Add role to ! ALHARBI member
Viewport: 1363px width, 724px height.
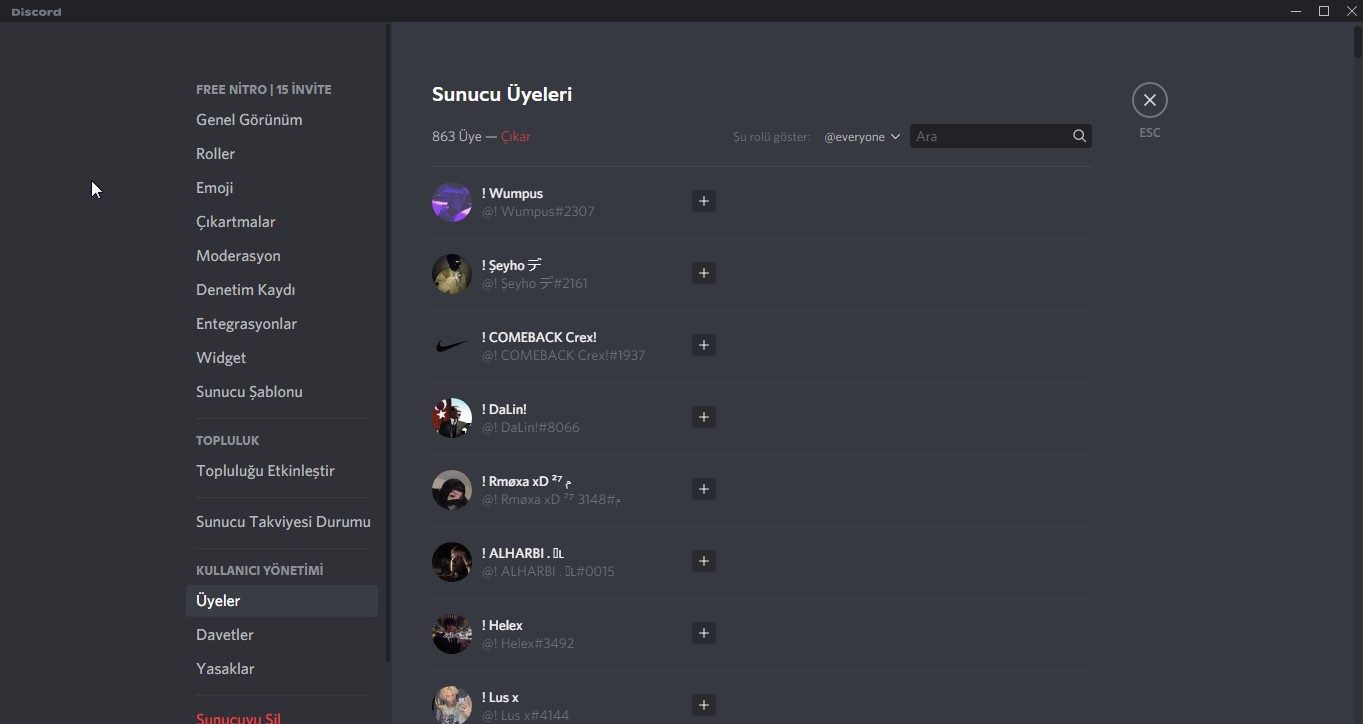click(x=704, y=561)
